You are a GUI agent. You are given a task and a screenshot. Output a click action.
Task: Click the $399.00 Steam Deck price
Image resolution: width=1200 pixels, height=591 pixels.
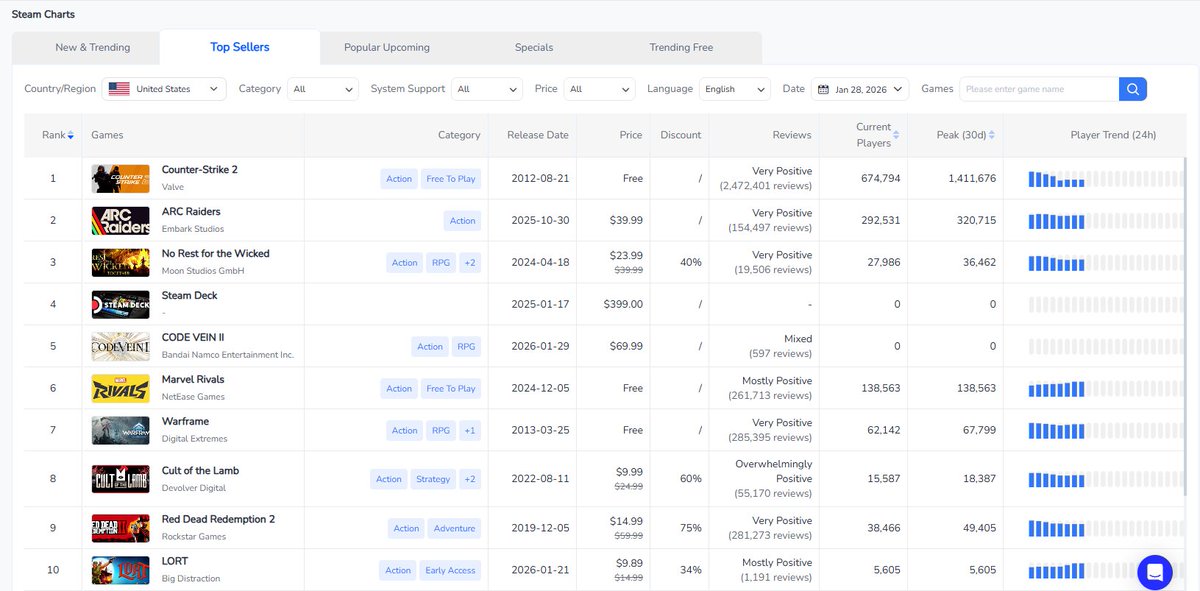point(623,305)
